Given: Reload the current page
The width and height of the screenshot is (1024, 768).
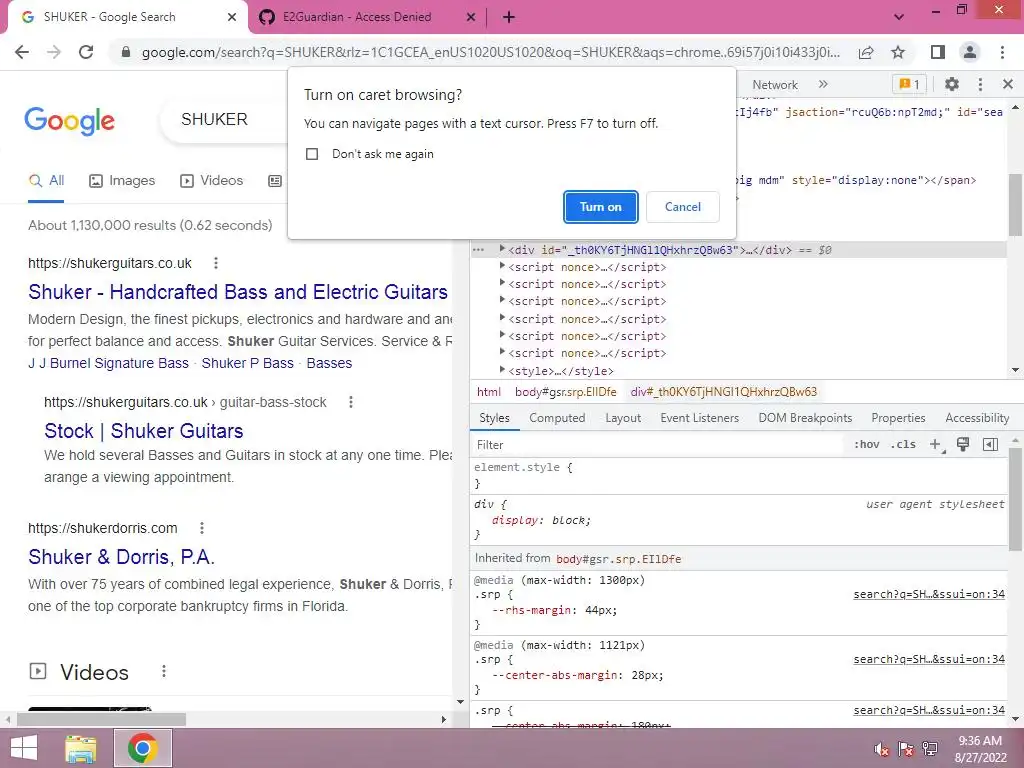Looking at the screenshot, I should [x=86, y=52].
